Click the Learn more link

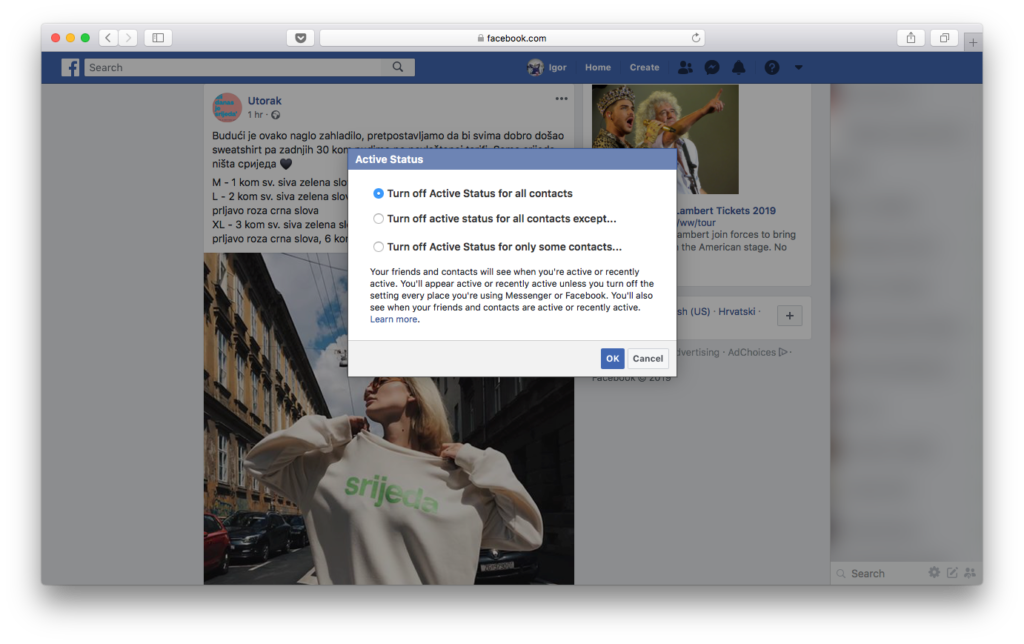393,320
